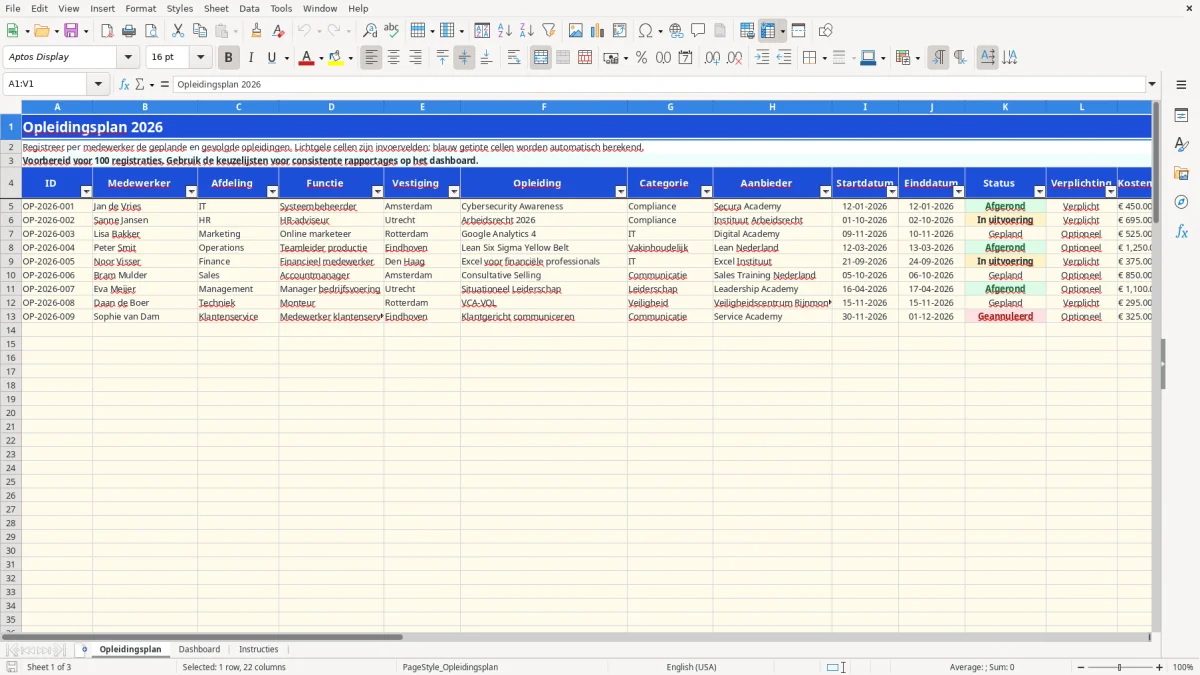Open the sidebar Gallery
Viewport: 1200px width, 675px height.
pyautogui.click(x=1181, y=173)
